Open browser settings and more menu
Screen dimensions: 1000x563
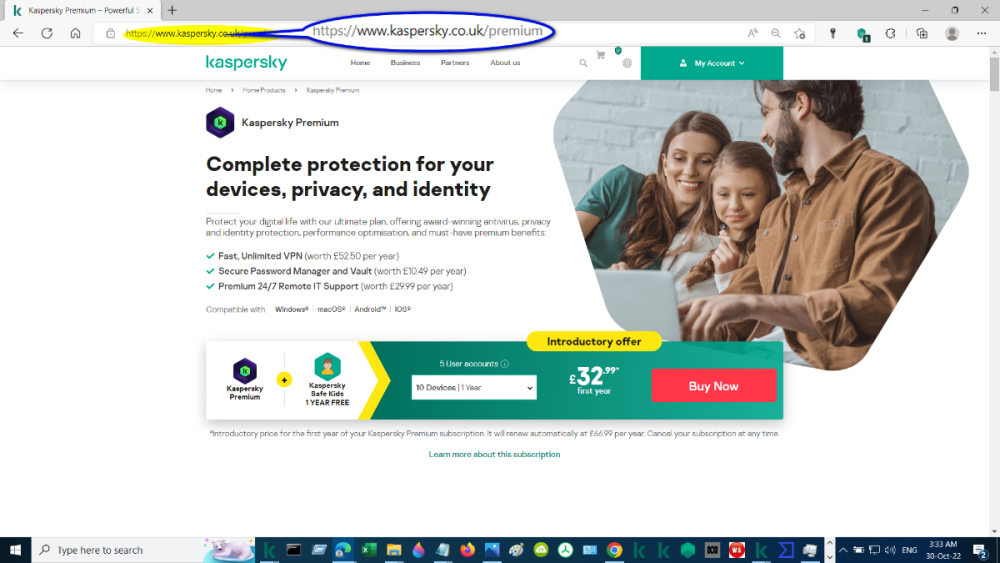(982, 33)
